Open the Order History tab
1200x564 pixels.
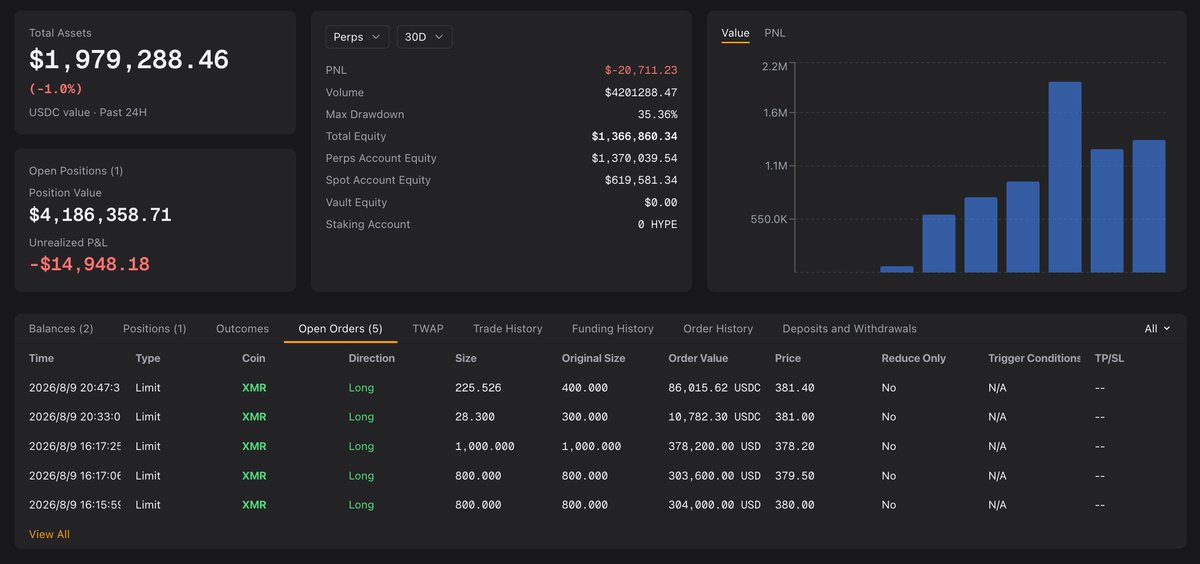pyautogui.click(x=718, y=328)
